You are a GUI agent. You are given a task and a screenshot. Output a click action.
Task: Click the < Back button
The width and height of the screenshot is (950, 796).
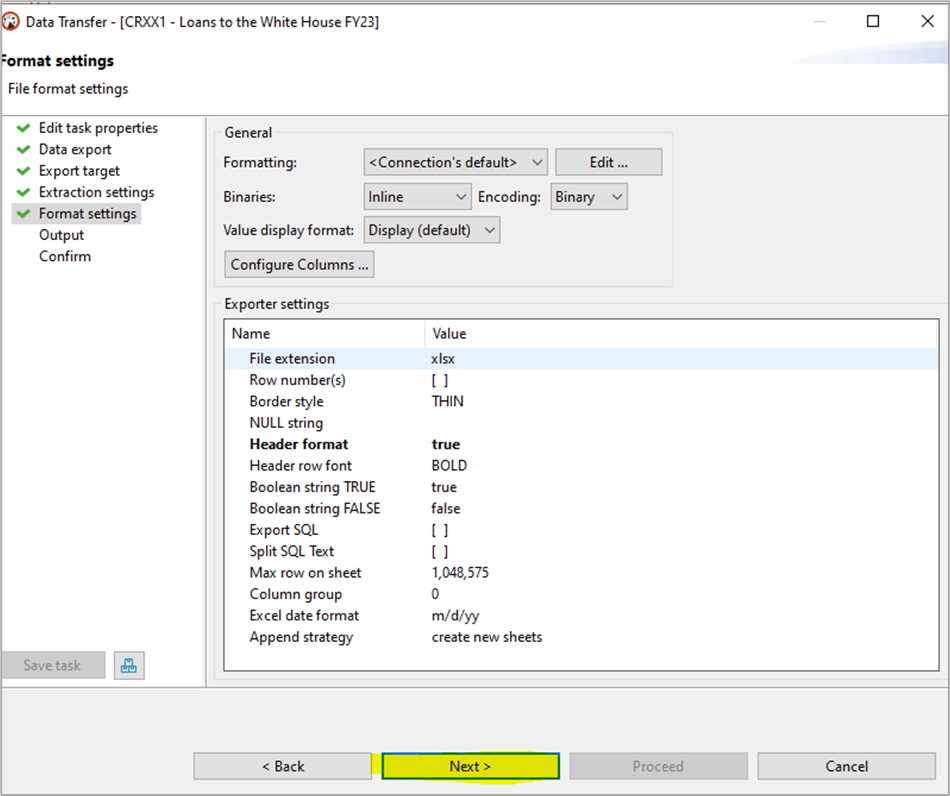(283, 766)
